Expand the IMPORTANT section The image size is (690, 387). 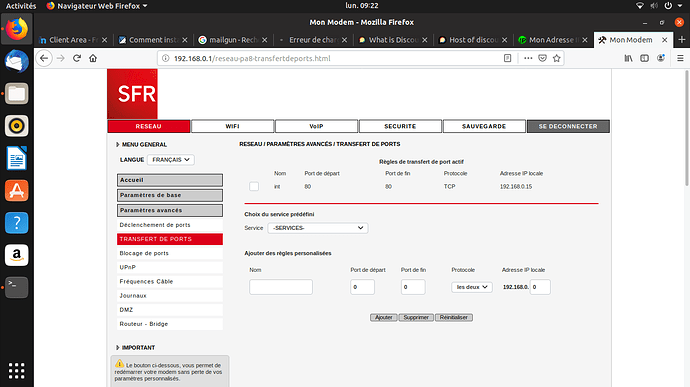click(x=136, y=347)
